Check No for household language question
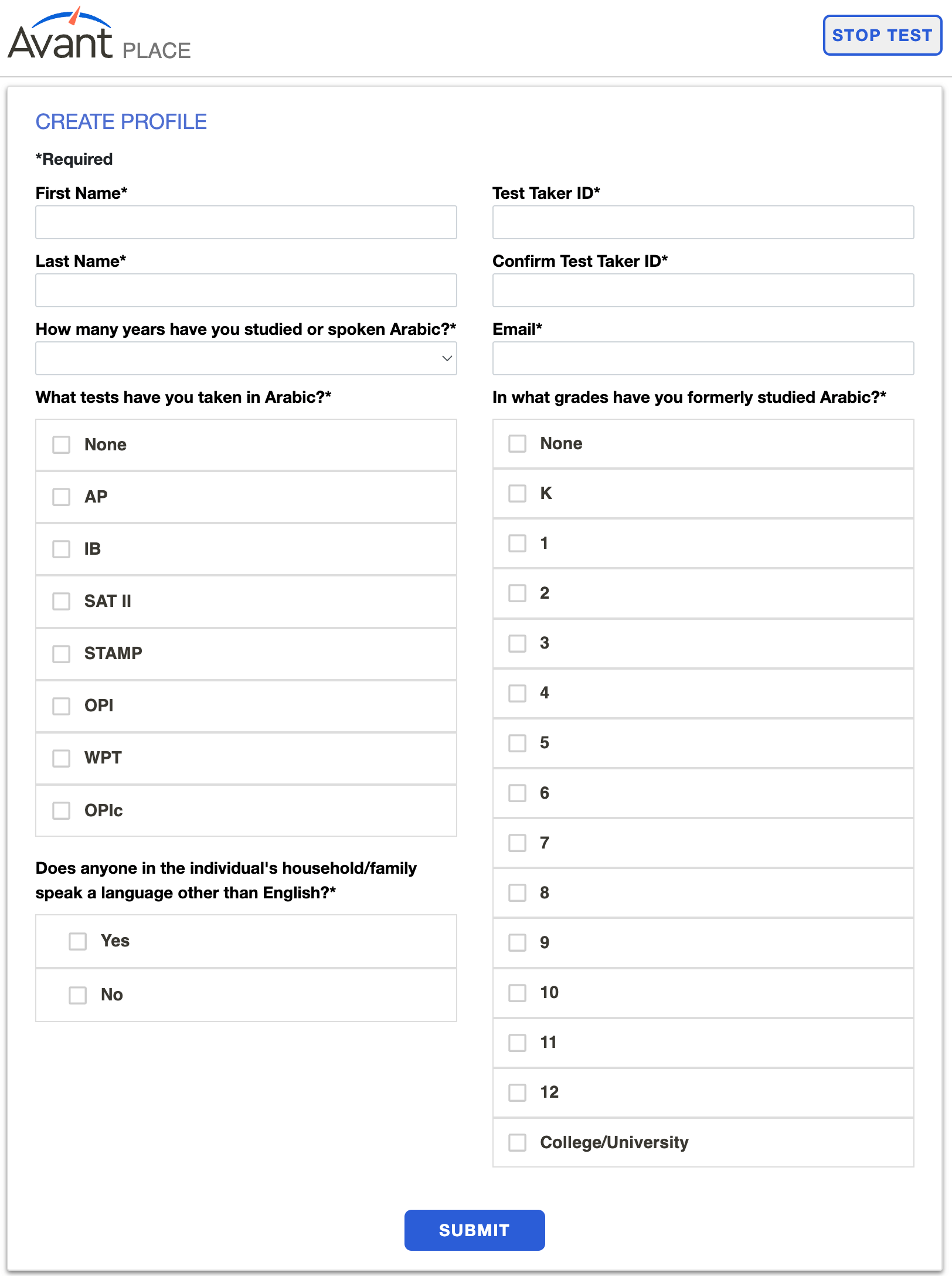The image size is (952, 1276). 77,995
